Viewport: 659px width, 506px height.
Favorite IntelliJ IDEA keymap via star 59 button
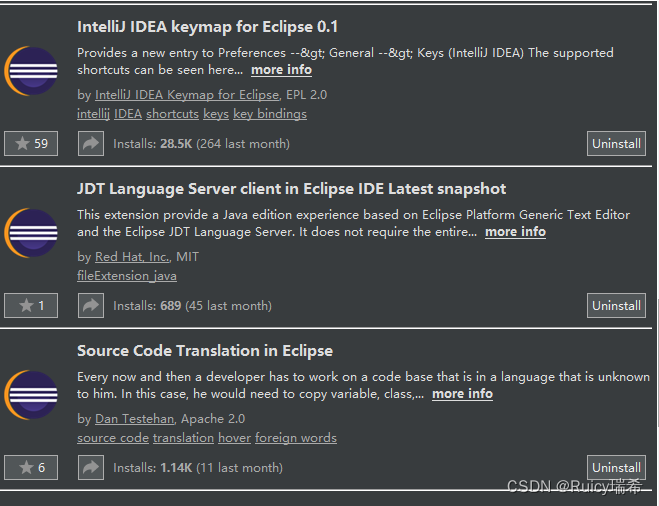tap(31, 144)
